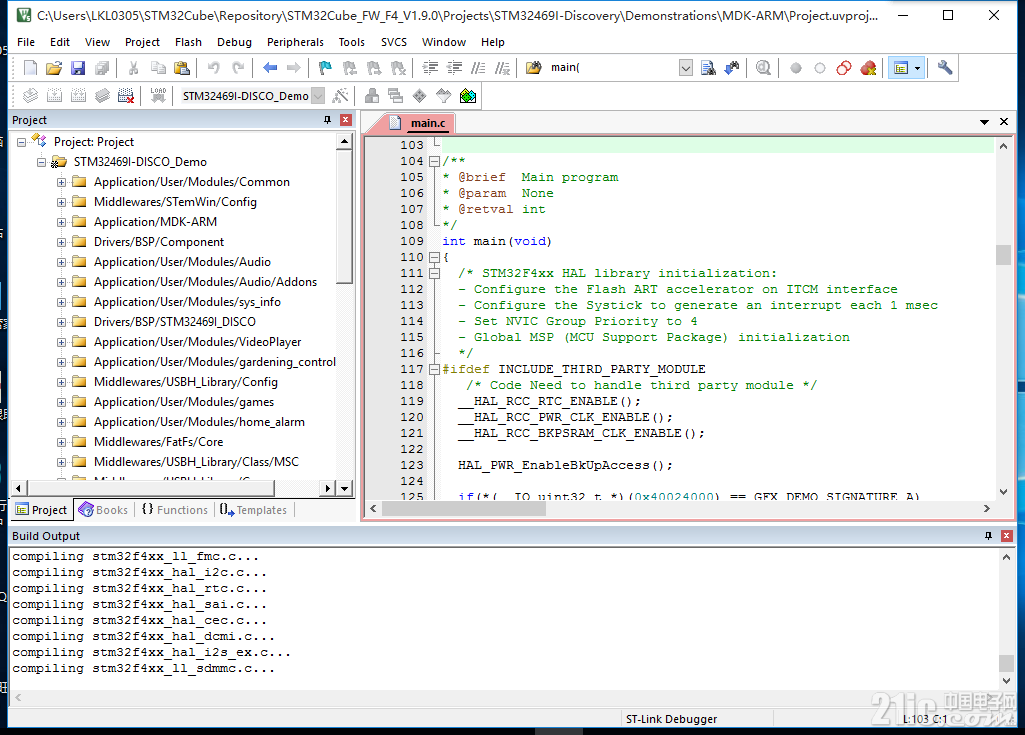Open the find text history dropdown
This screenshot has width=1025, height=735.
pyautogui.click(x=686, y=68)
